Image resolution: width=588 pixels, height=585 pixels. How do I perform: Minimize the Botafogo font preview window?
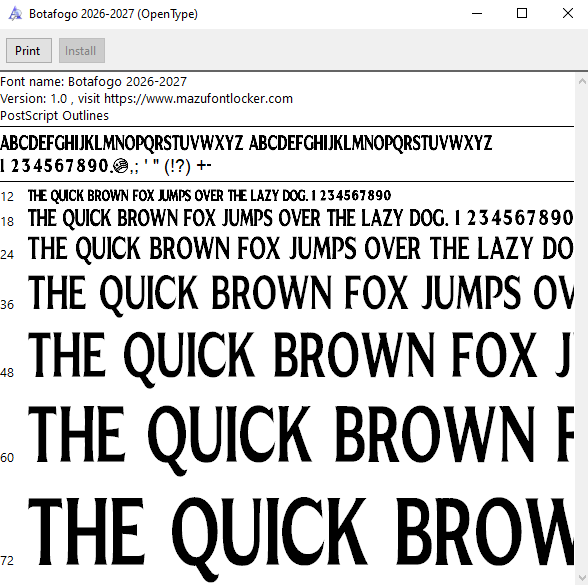click(477, 14)
